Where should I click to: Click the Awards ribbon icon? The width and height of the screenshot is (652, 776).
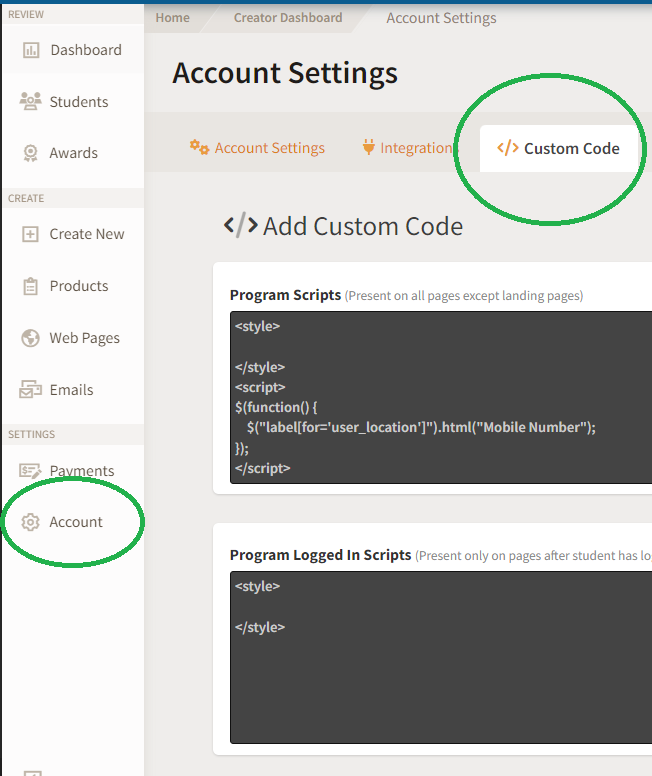[x=30, y=153]
